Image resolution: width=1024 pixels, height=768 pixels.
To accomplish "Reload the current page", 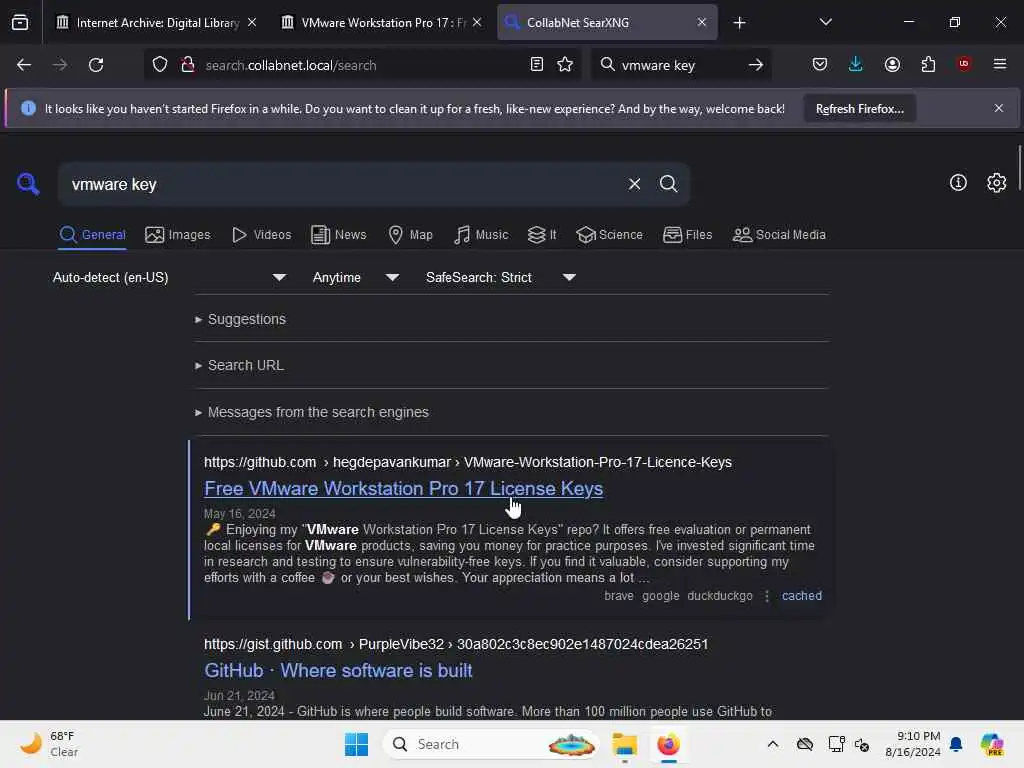I will [x=96, y=65].
